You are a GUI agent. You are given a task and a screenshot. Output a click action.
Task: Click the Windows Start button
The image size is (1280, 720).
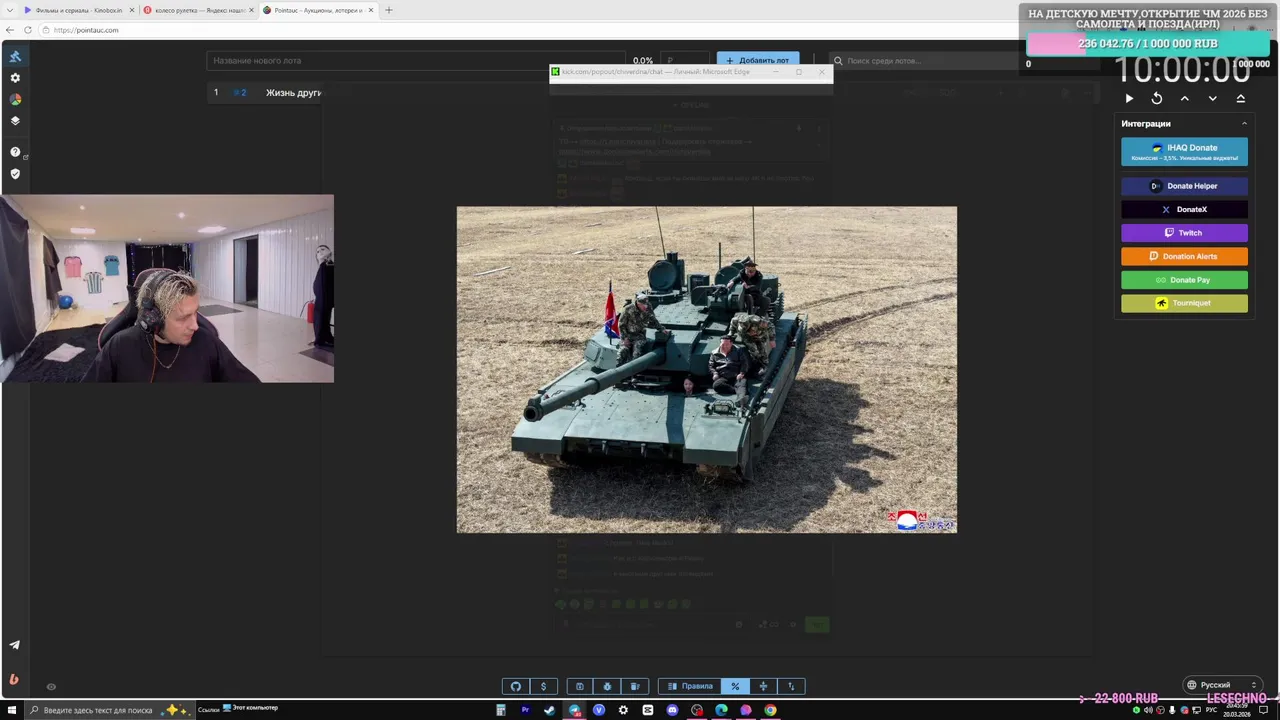pos(10,710)
